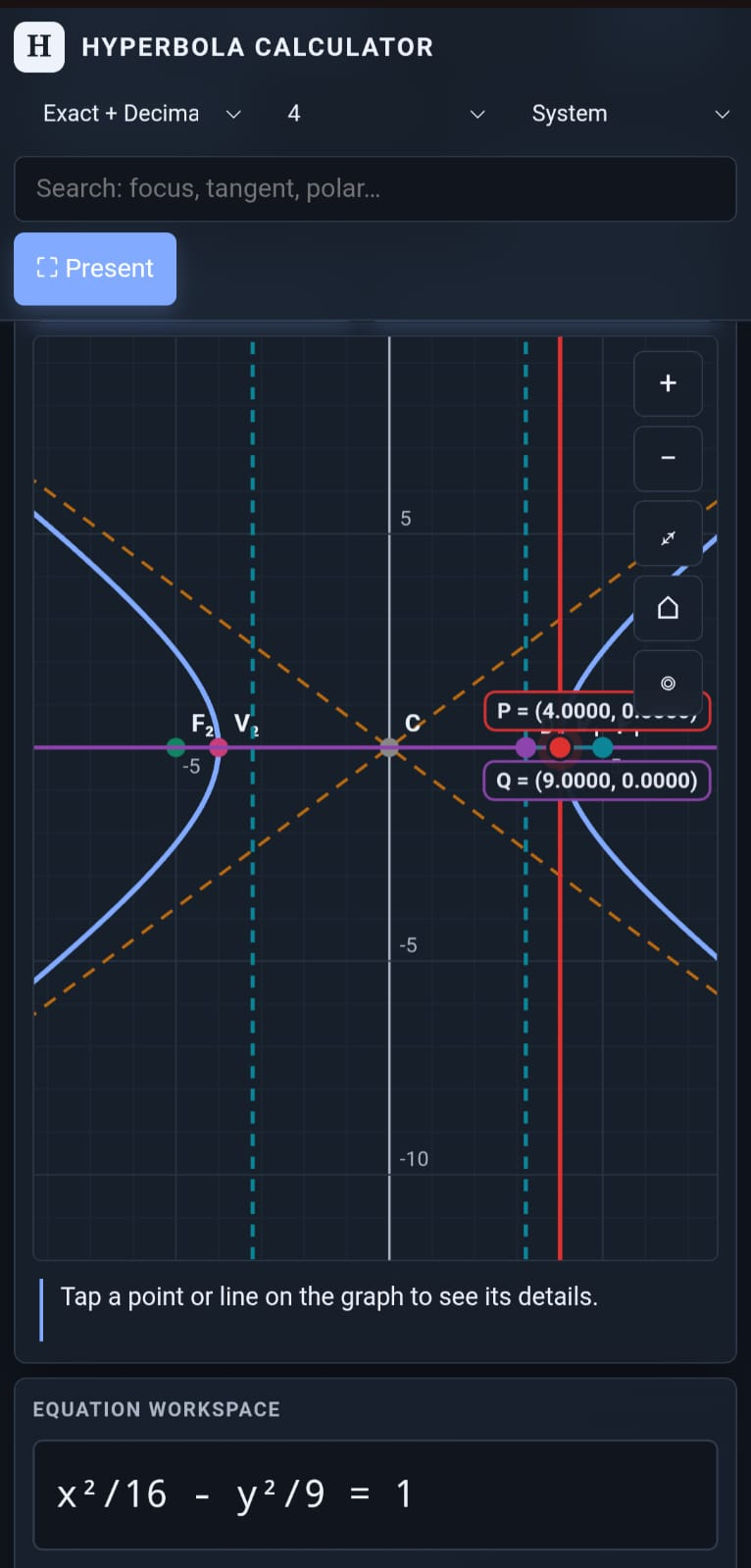Select the green focus point F2
Screen dimensions: 751x1568
[x=175, y=747]
